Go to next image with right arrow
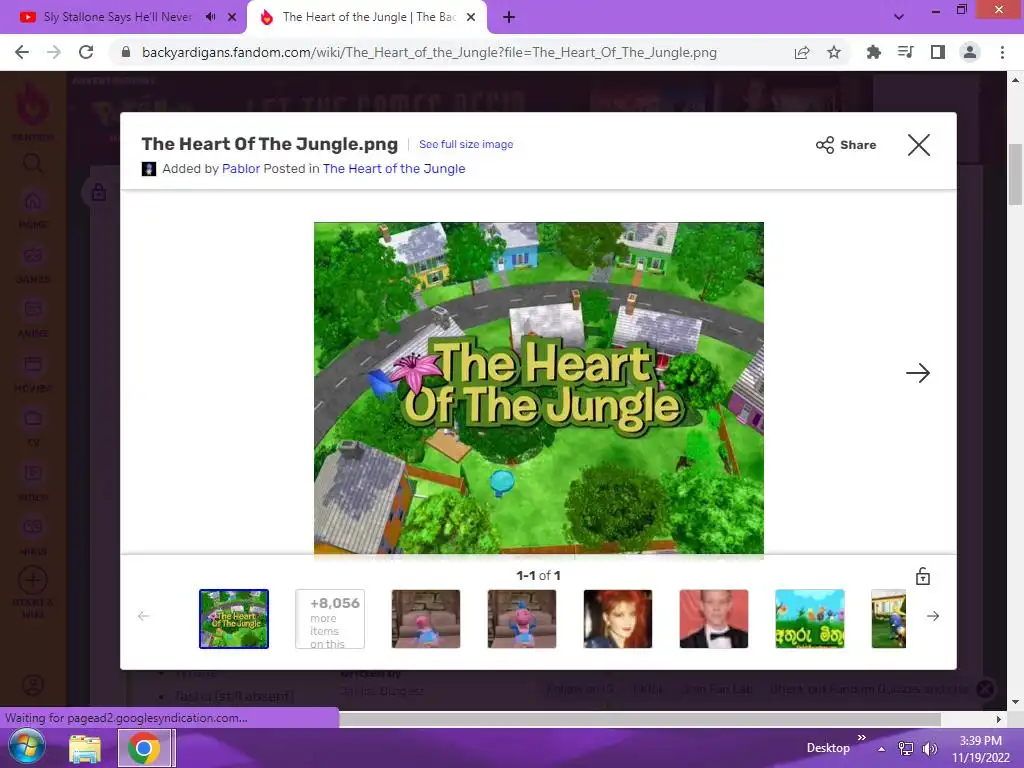 point(918,373)
